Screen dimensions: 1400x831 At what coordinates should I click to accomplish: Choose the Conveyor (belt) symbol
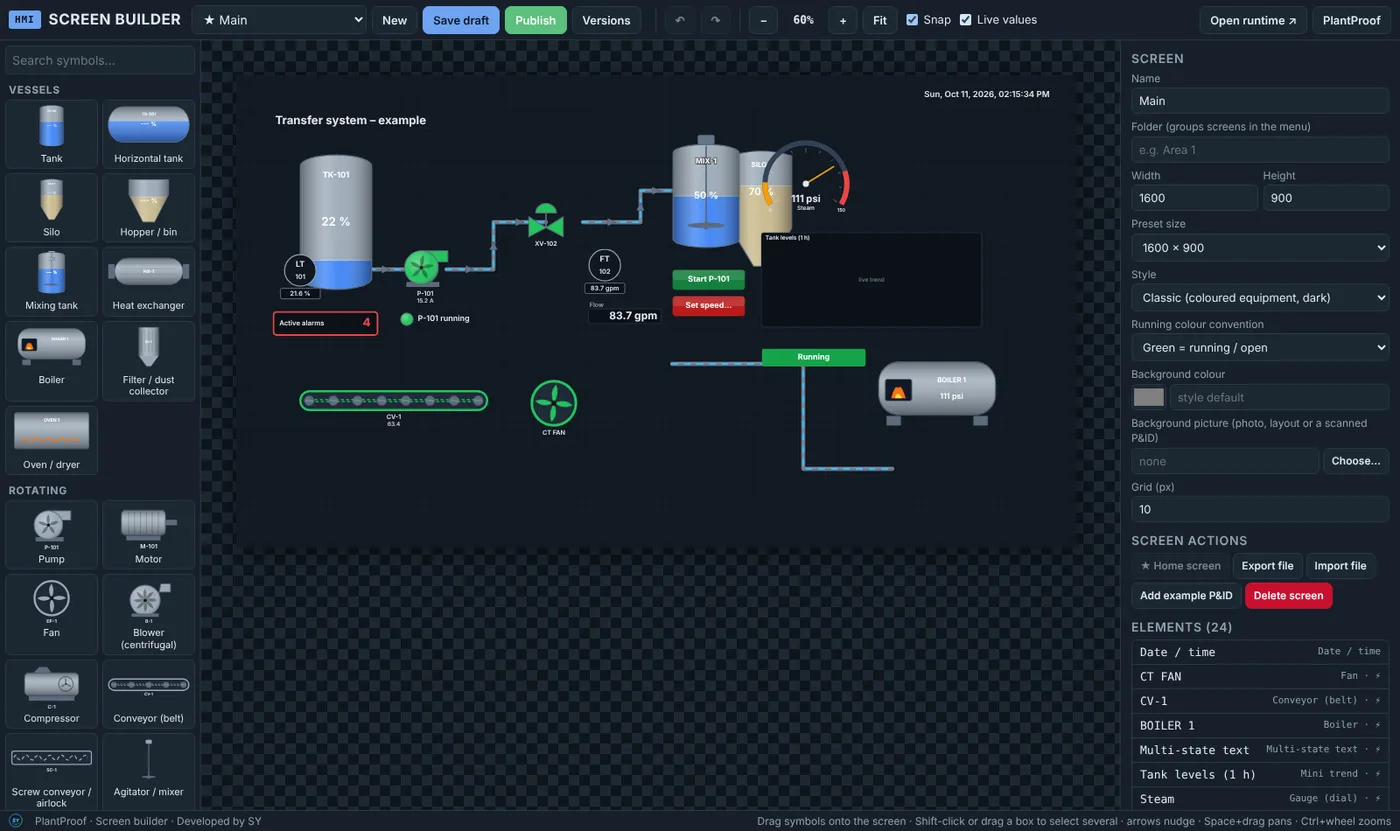point(148,694)
